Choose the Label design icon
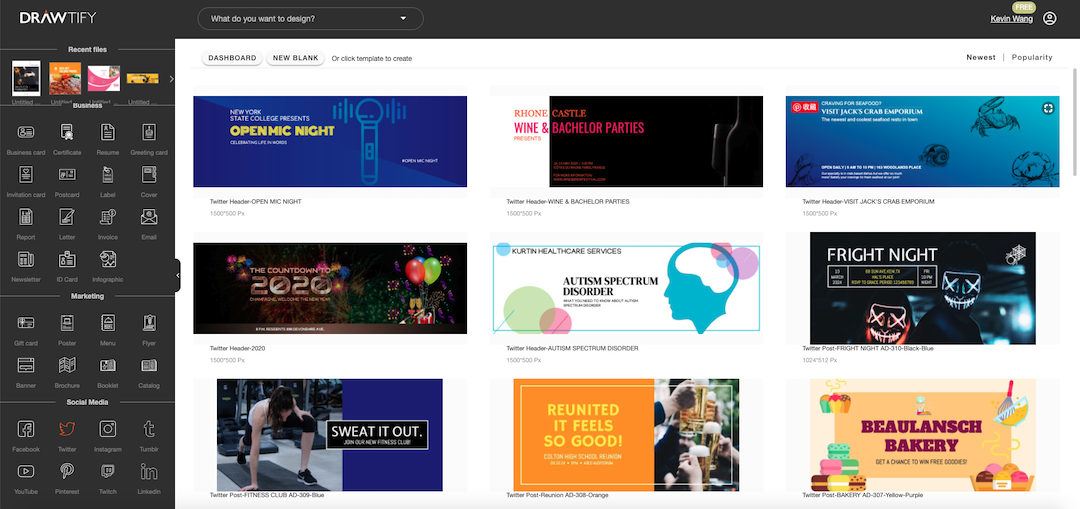The height and width of the screenshot is (509, 1080). pyautogui.click(x=107, y=174)
